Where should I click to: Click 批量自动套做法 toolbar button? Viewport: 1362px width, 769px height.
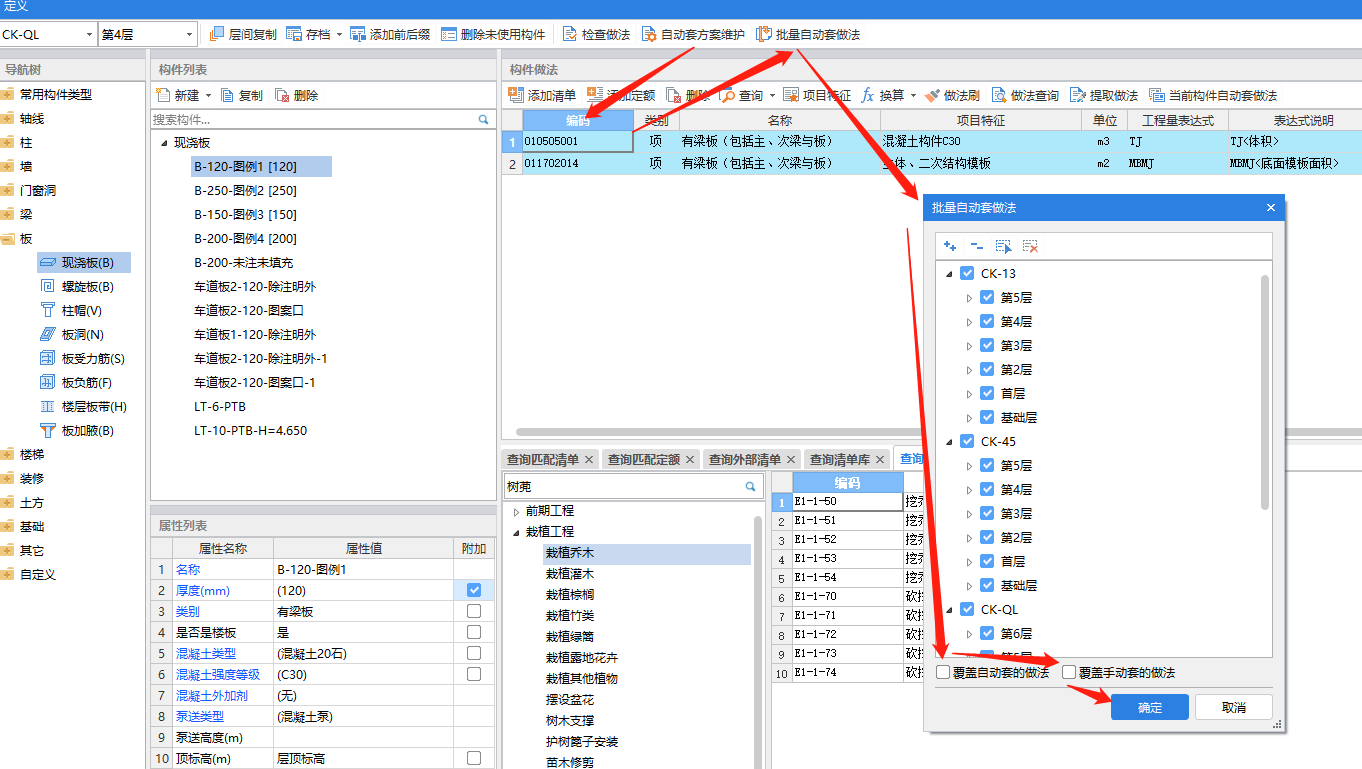coord(808,34)
